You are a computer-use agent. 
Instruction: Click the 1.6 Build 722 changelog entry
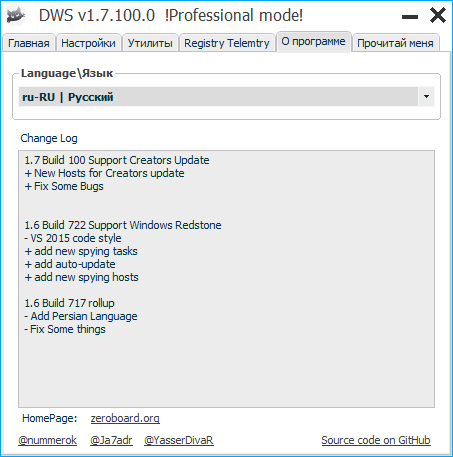tap(123, 225)
